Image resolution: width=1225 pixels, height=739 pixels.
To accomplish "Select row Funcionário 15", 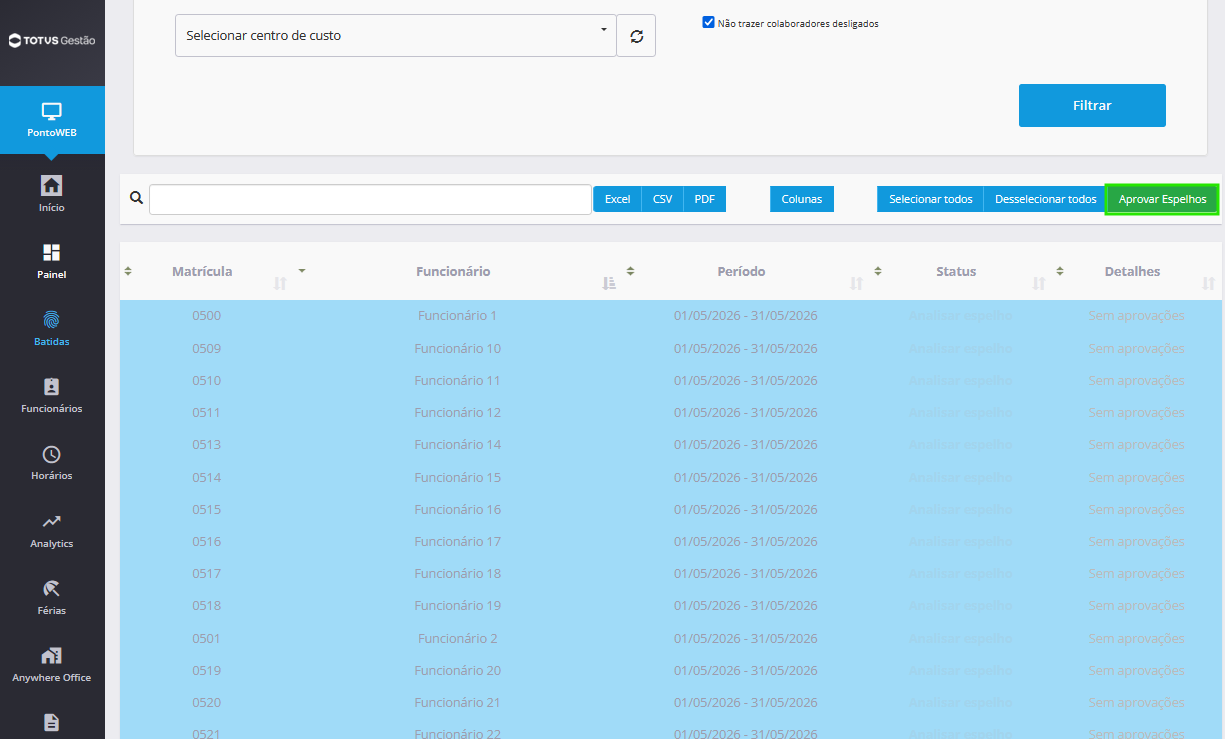I will (671, 477).
